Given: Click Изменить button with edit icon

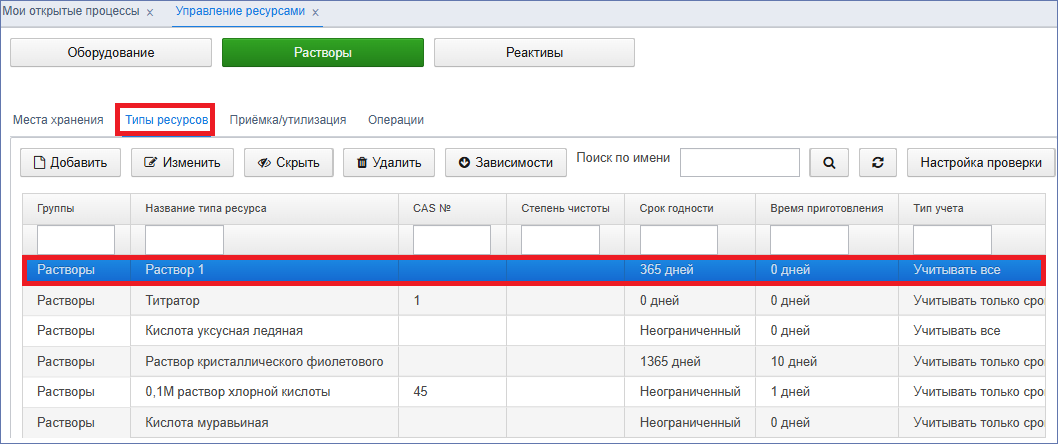Looking at the screenshot, I should point(182,163).
